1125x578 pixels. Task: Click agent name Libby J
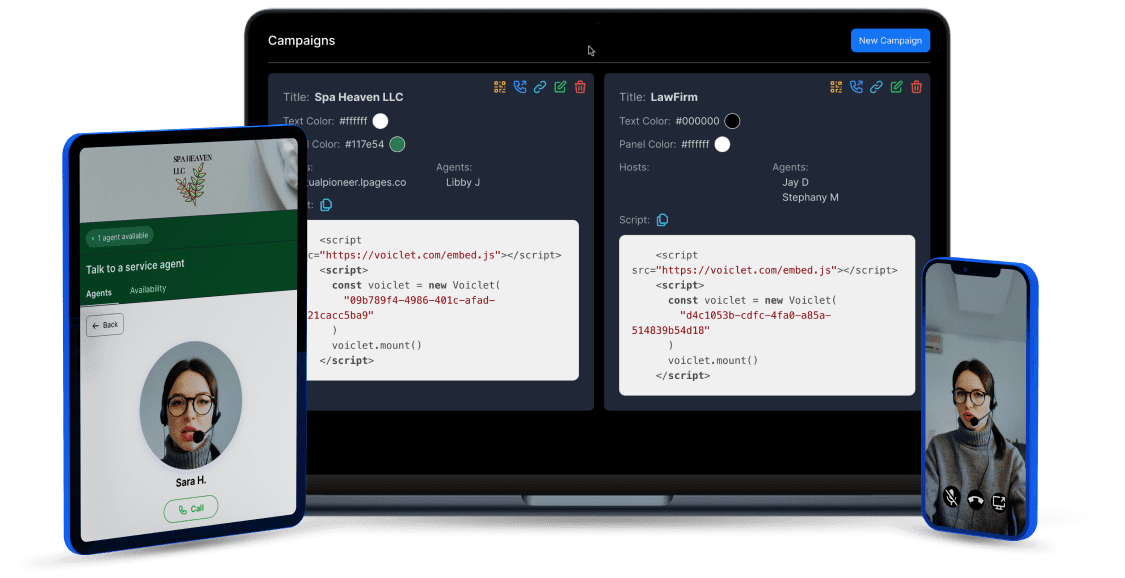pyautogui.click(x=463, y=182)
